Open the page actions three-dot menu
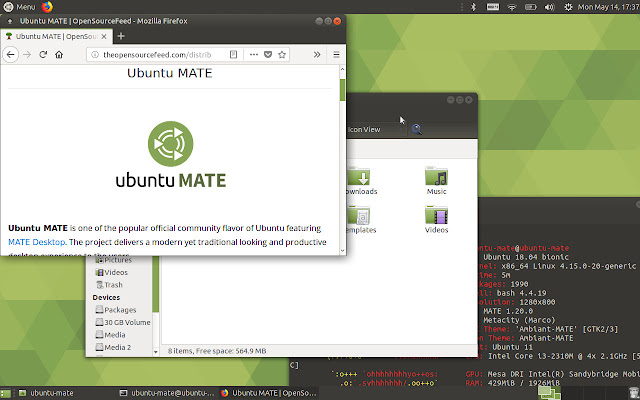The height and width of the screenshot is (400, 640). pos(254,54)
